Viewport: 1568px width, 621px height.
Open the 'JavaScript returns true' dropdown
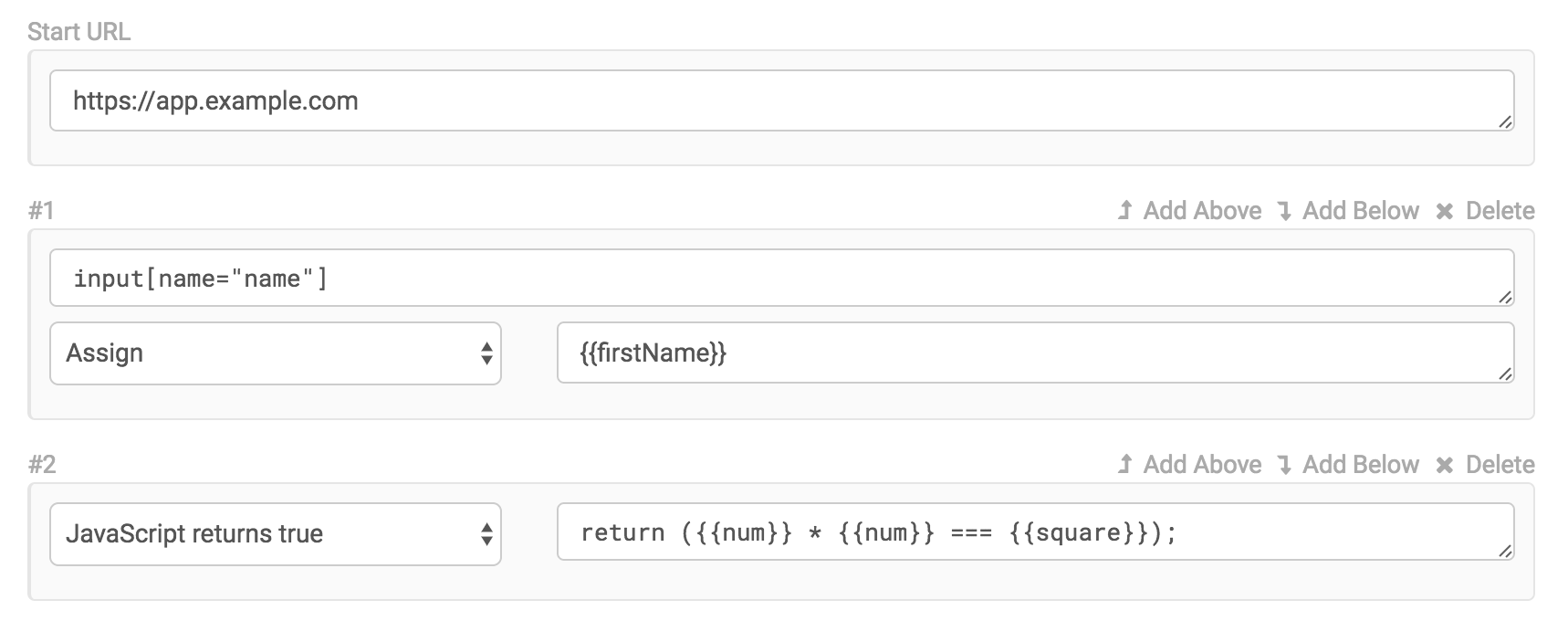[x=274, y=534]
